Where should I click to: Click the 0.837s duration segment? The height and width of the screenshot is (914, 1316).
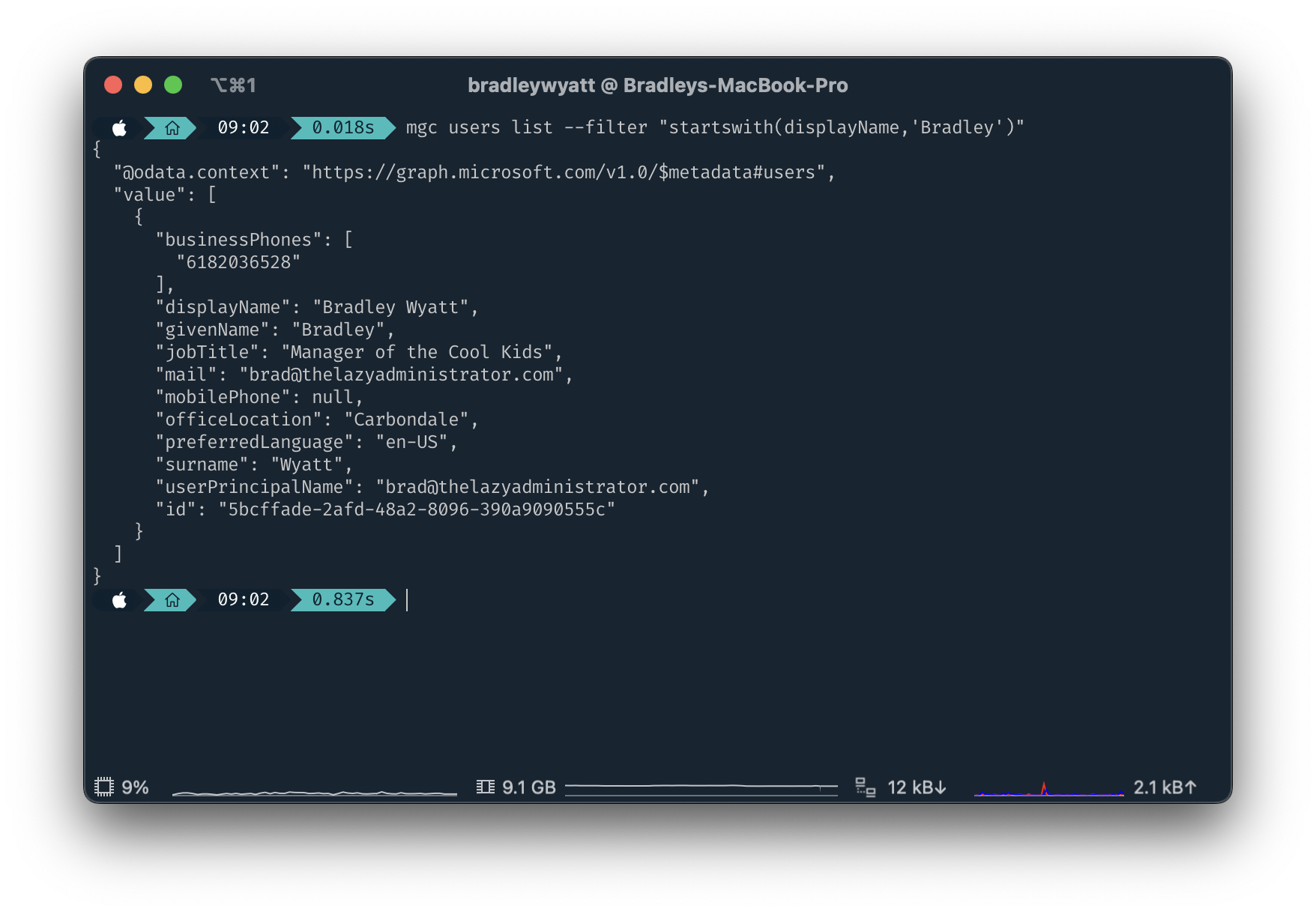tap(342, 600)
